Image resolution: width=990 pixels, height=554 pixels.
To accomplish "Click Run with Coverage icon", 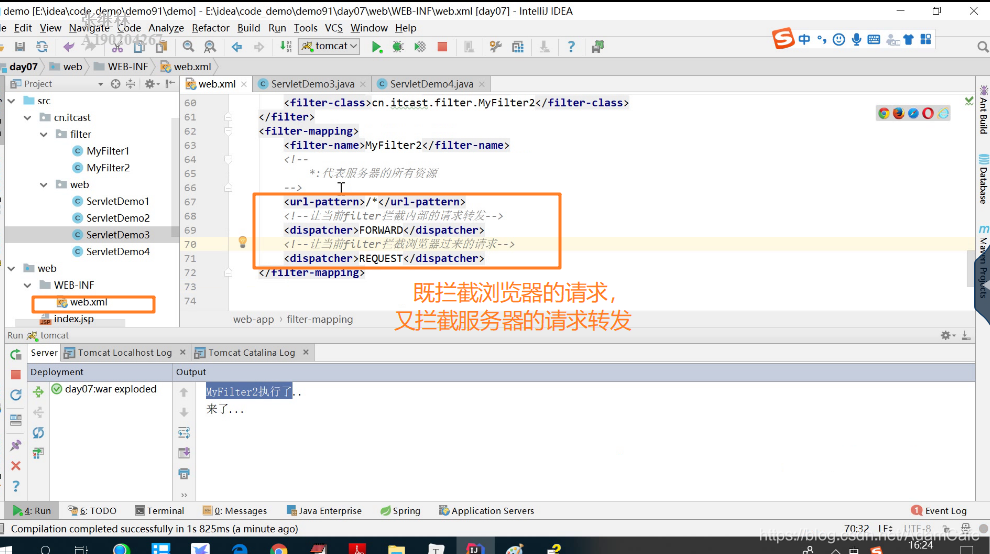I will coord(420,47).
